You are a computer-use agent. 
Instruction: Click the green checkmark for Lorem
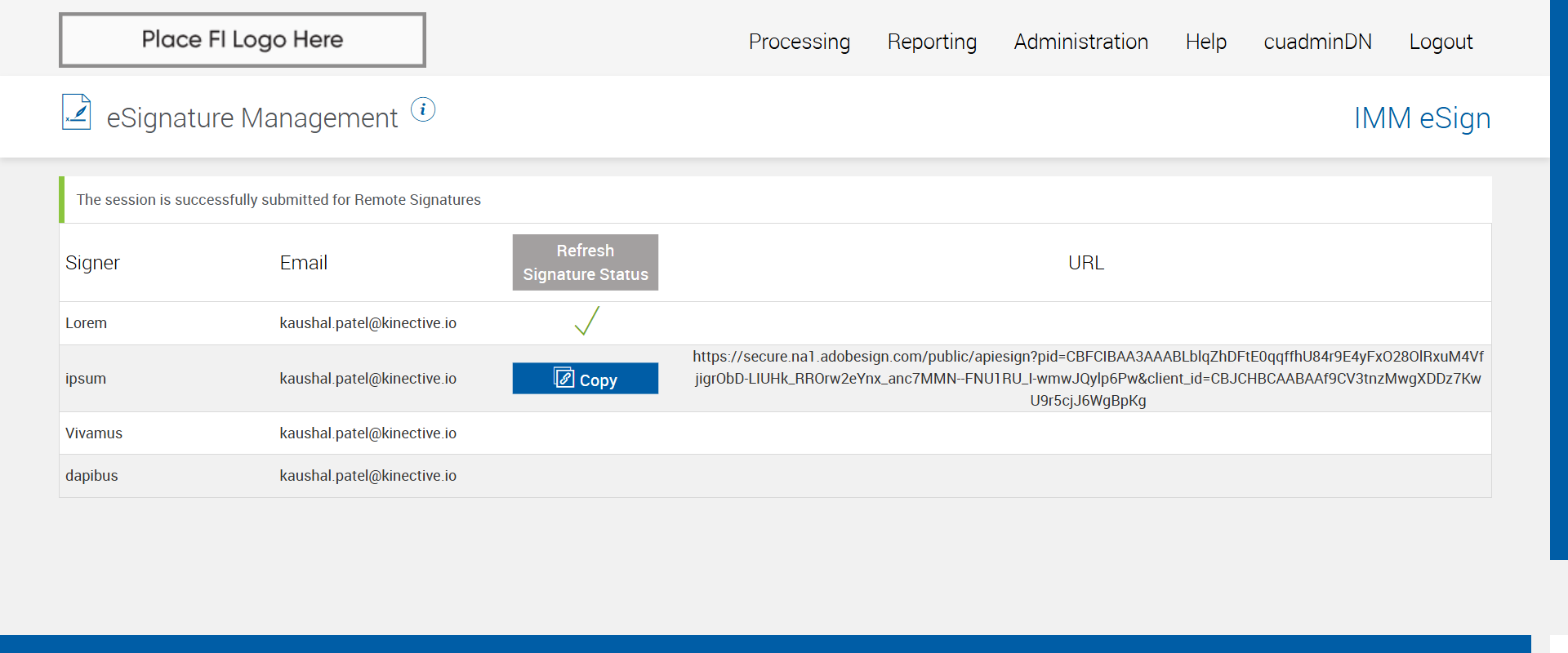(586, 322)
